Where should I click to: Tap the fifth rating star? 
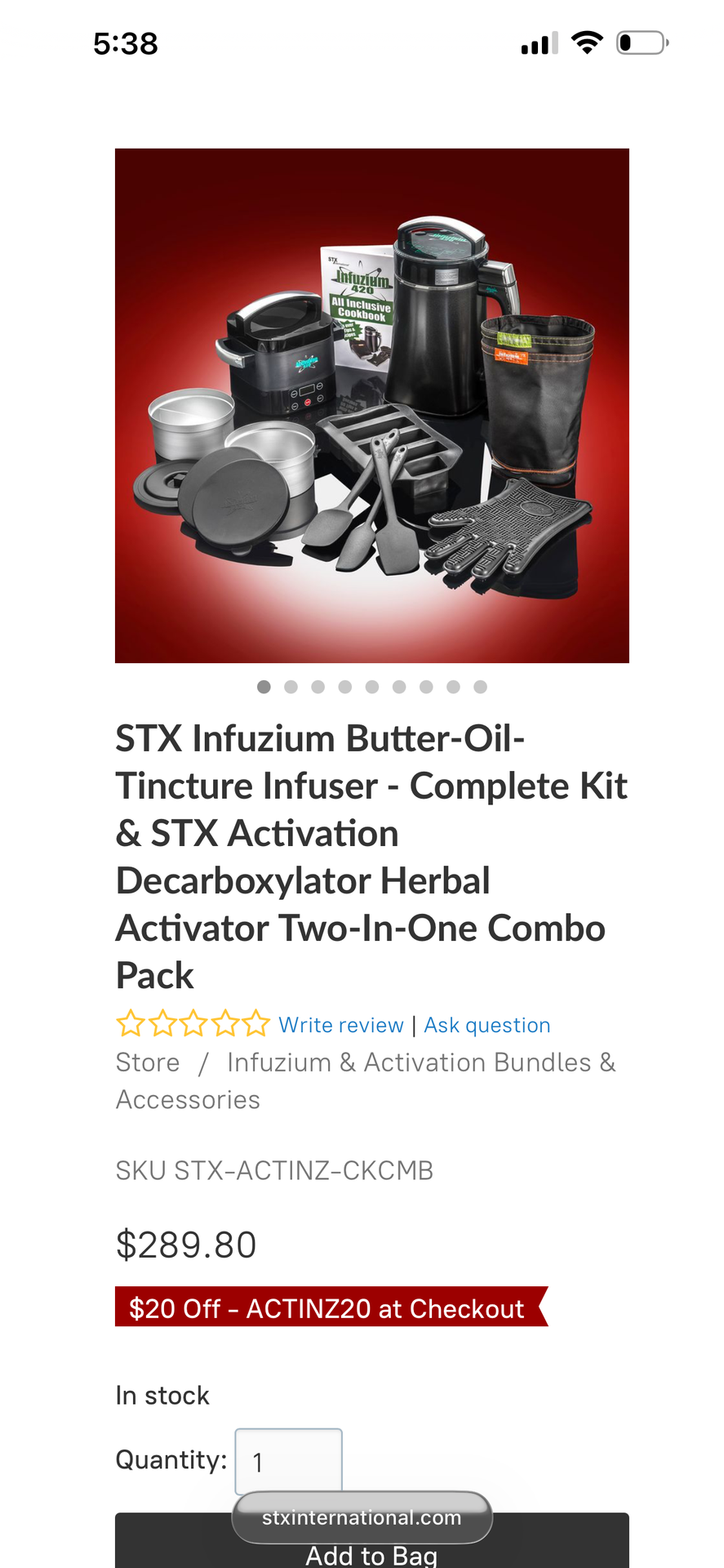pos(255,1023)
